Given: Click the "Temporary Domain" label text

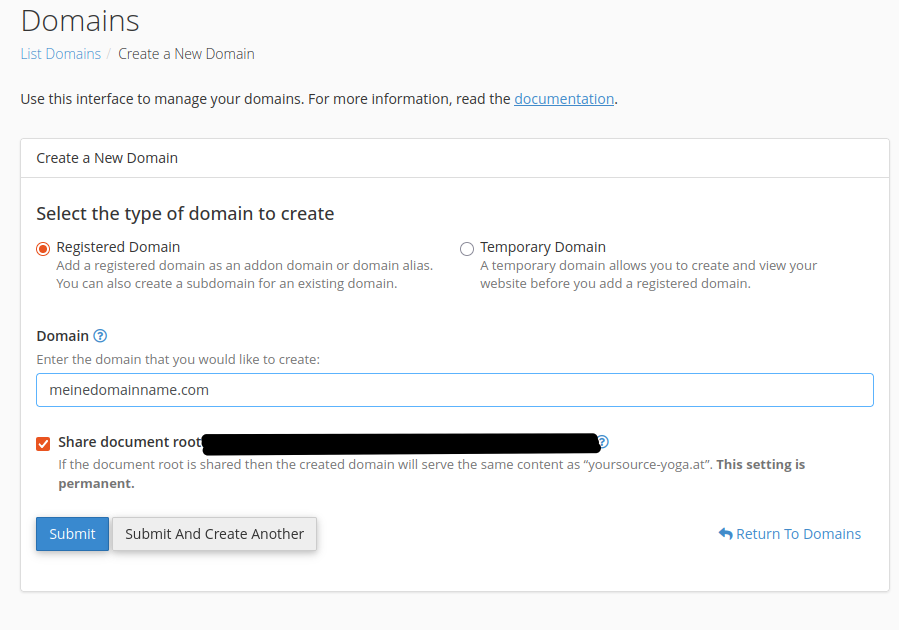Looking at the screenshot, I should coord(542,247).
